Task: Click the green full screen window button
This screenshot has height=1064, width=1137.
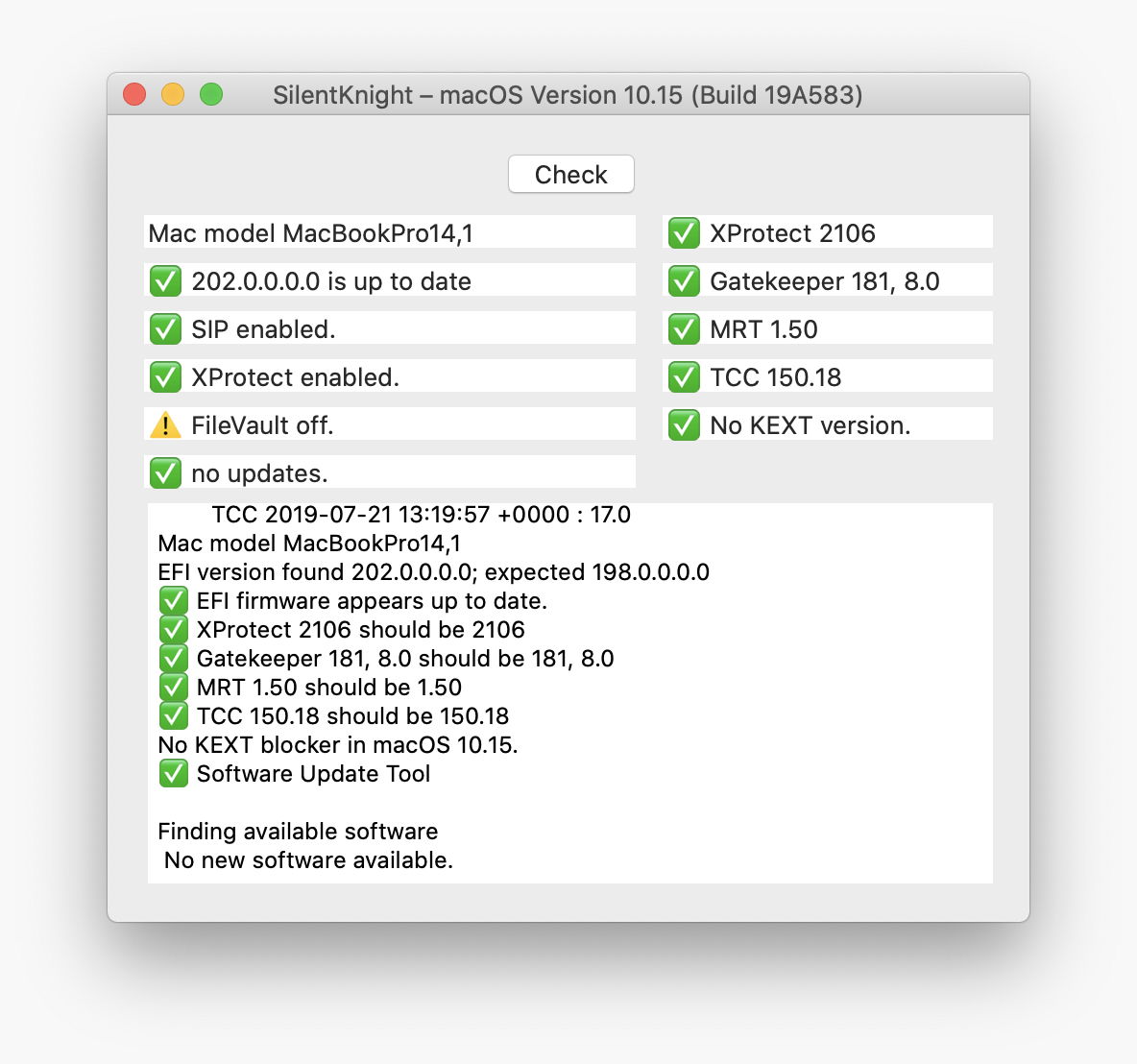Action: (211, 94)
